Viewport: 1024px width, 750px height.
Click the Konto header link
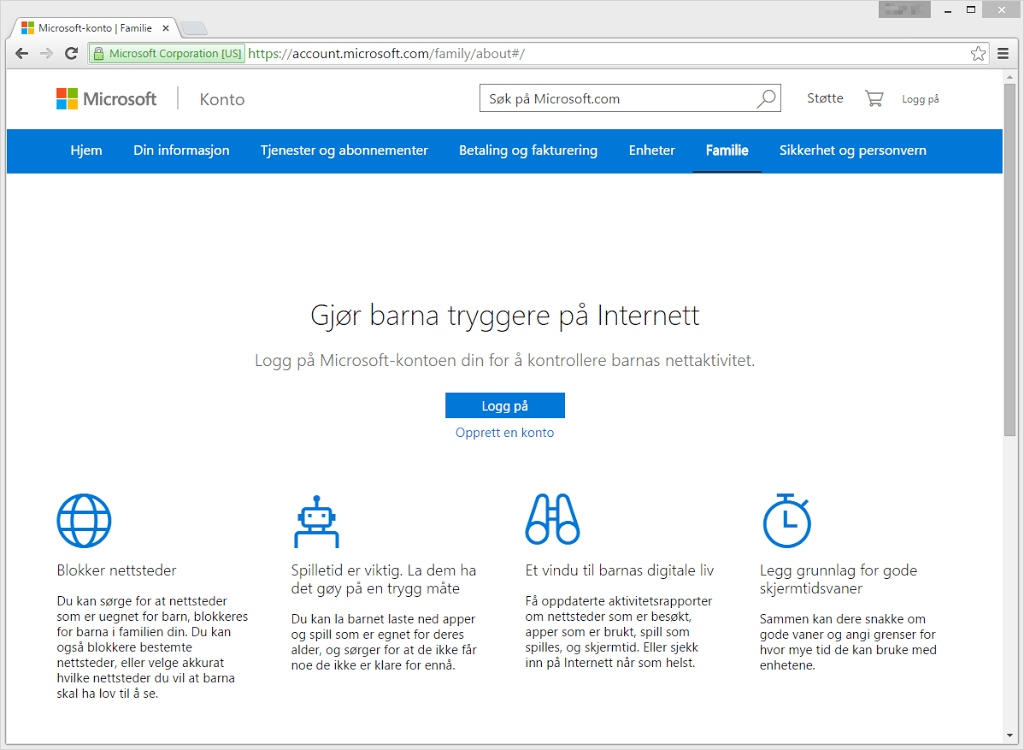222,99
